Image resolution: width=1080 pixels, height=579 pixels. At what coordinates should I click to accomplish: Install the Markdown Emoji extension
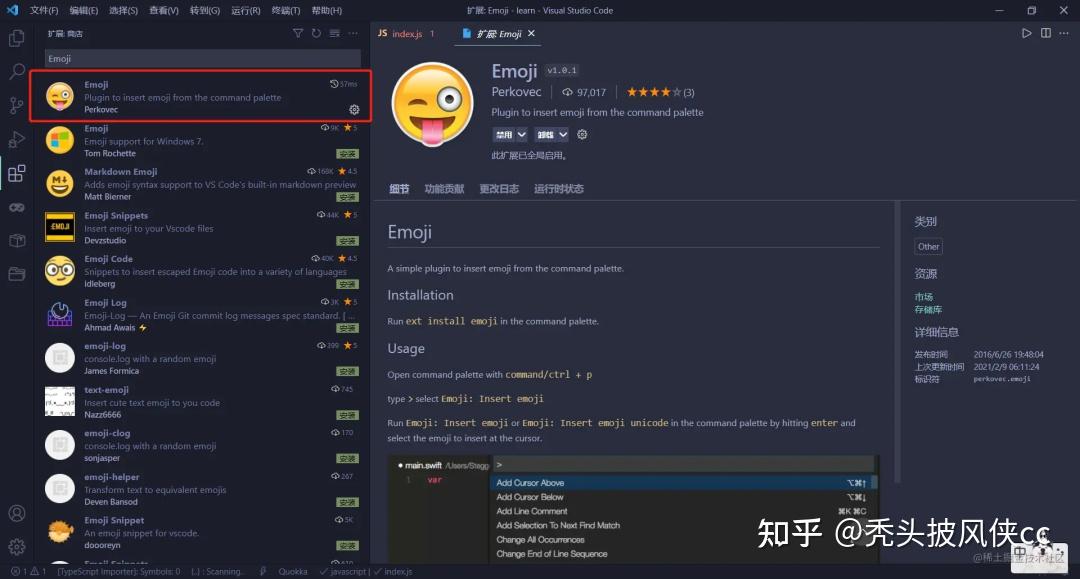[x=347, y=197]
